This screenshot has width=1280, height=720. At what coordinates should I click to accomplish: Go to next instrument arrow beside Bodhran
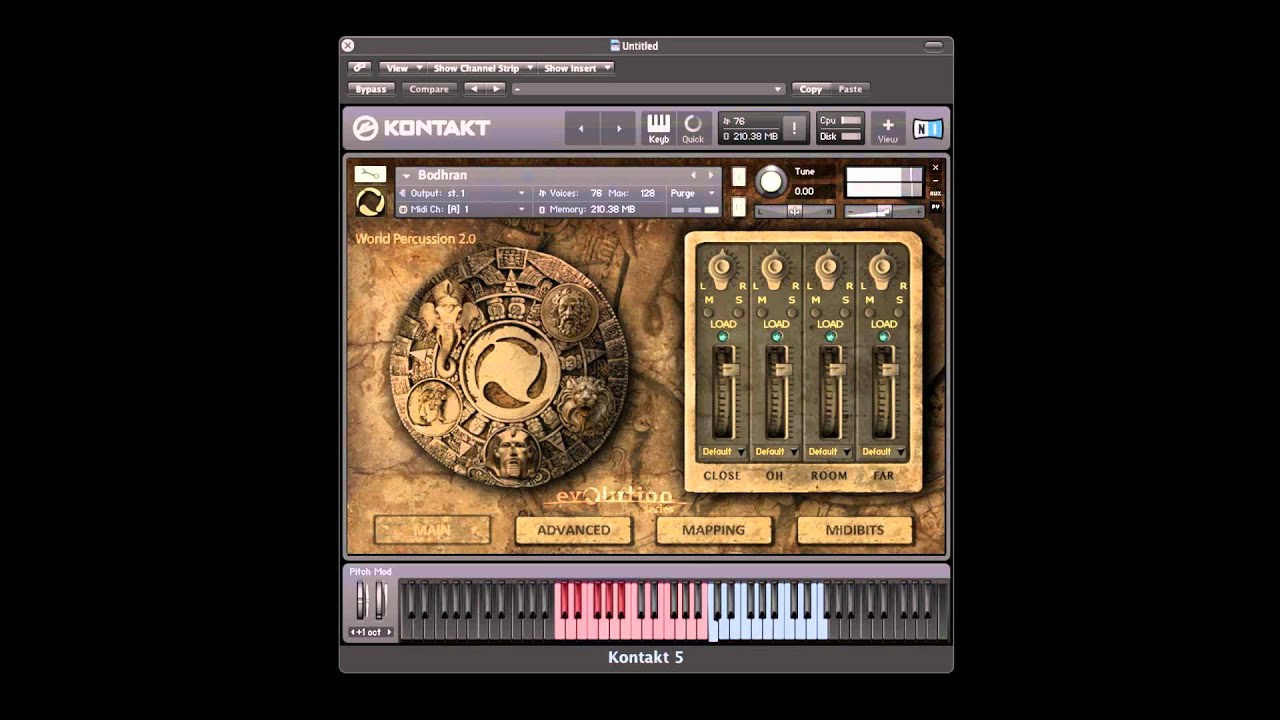coord(711,175)
